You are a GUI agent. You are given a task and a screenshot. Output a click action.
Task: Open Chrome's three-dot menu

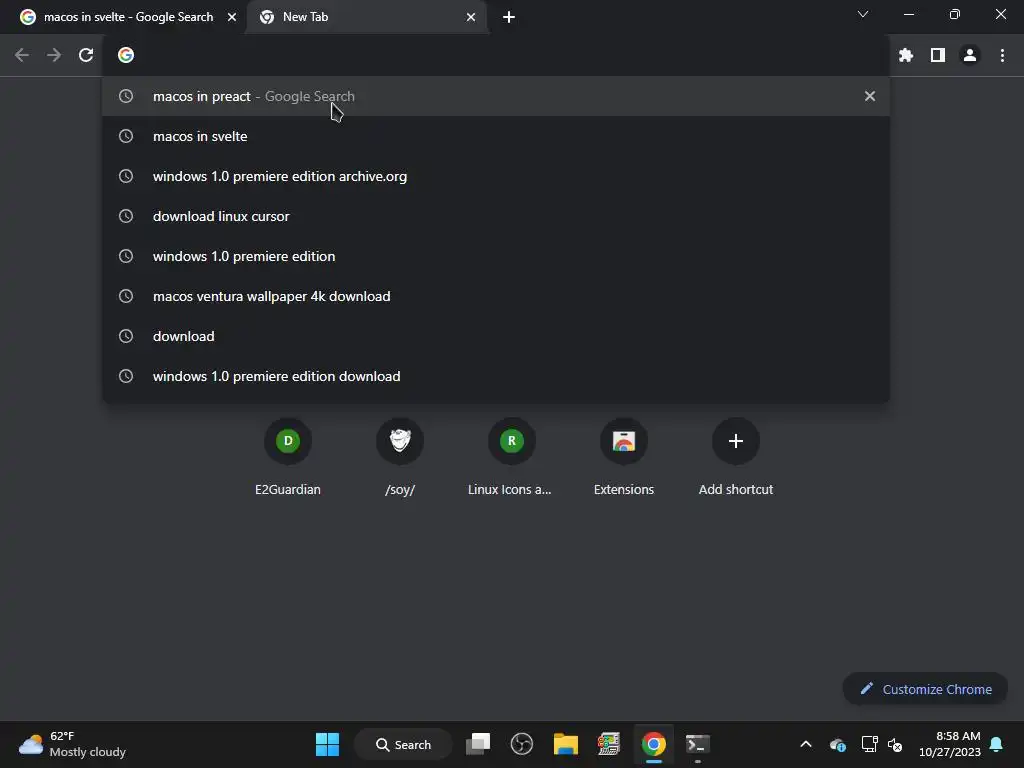tap(1002, 56)
